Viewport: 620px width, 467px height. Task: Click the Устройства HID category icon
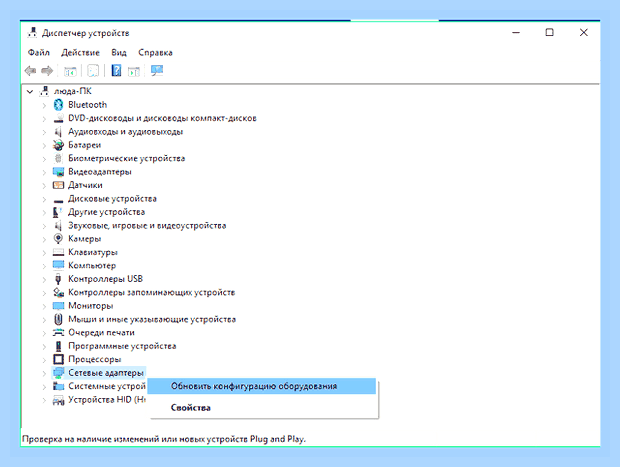click(x=59, y=400)
